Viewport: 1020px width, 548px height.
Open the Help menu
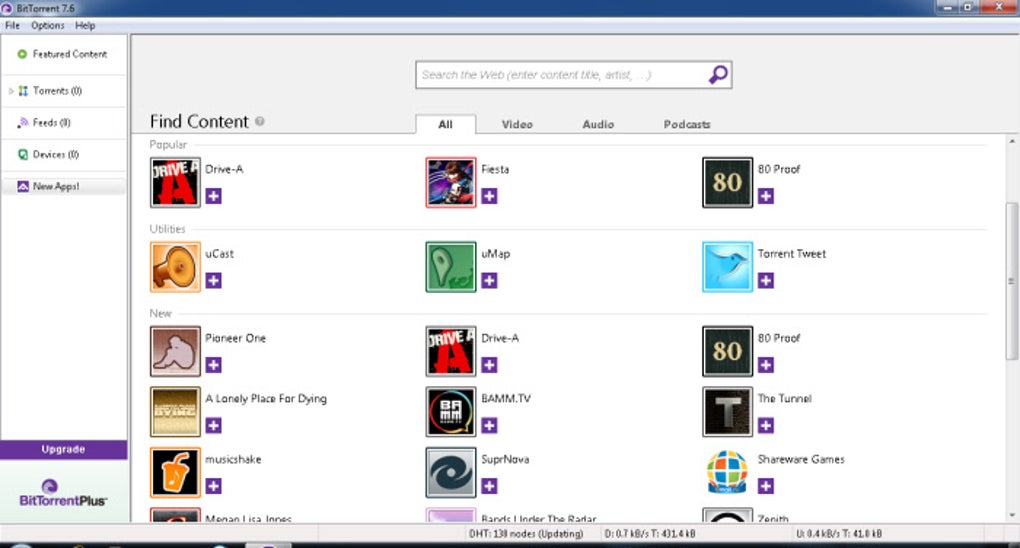click(85, 25)
